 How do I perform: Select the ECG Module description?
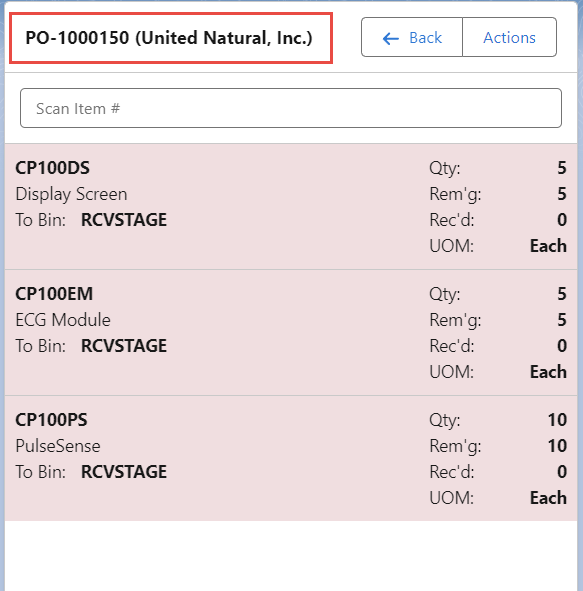point(63,320)
